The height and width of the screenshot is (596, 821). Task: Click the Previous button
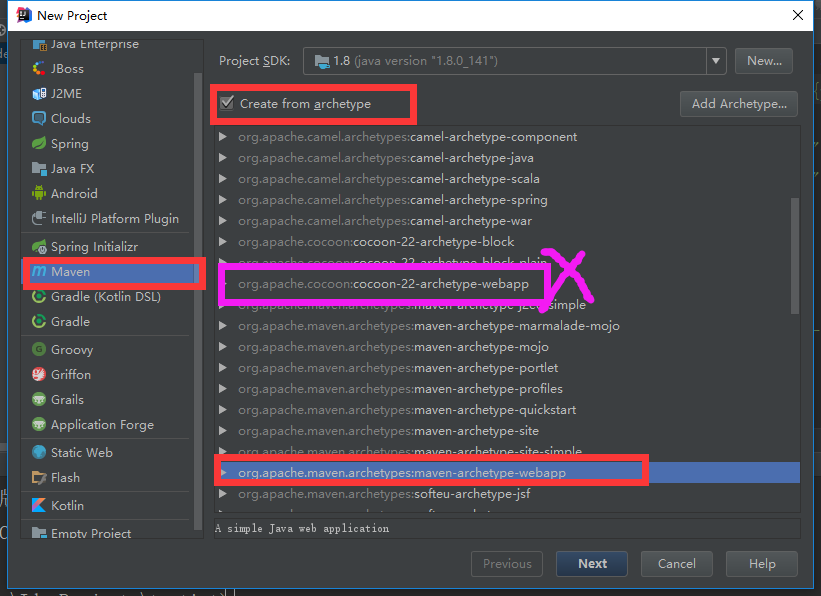(507, 564)
